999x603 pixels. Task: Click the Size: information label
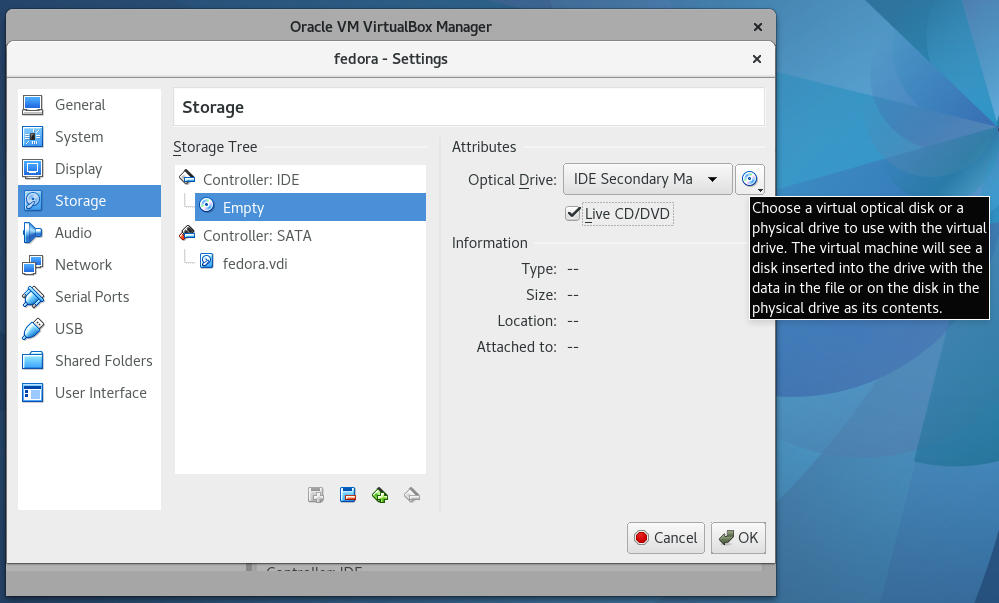pos(542,295)
